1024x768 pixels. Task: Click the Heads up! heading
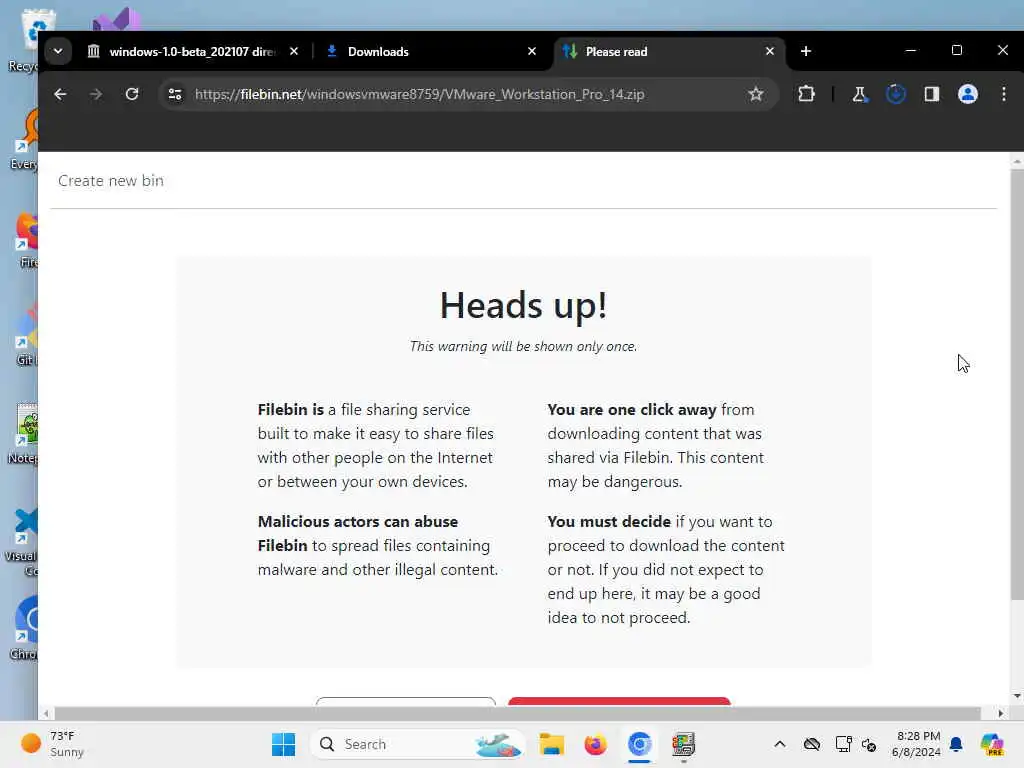click(x=524, y=305)
